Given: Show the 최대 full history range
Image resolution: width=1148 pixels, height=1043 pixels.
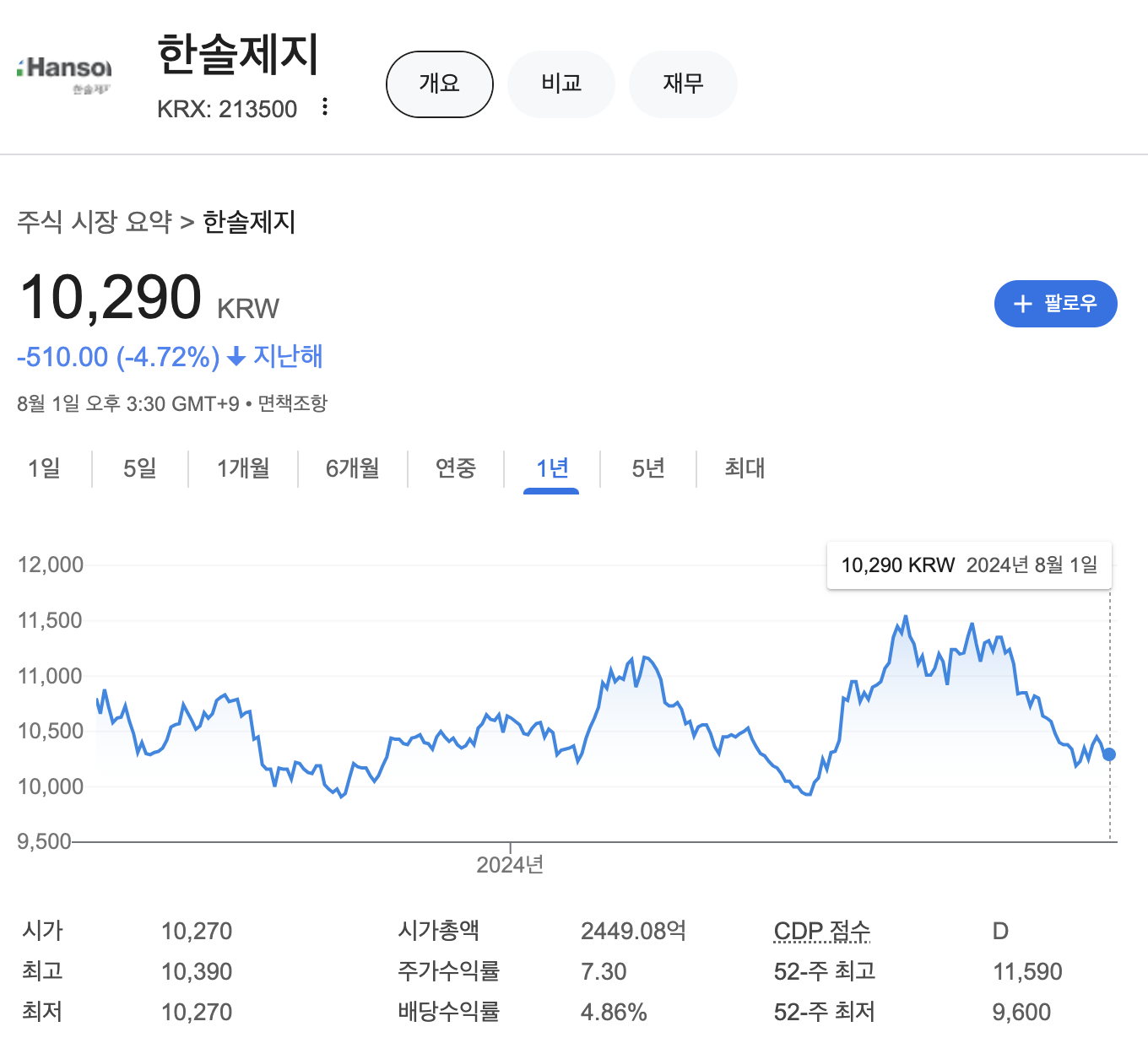Looking at the screenshot, I should (x=745, y=468).
